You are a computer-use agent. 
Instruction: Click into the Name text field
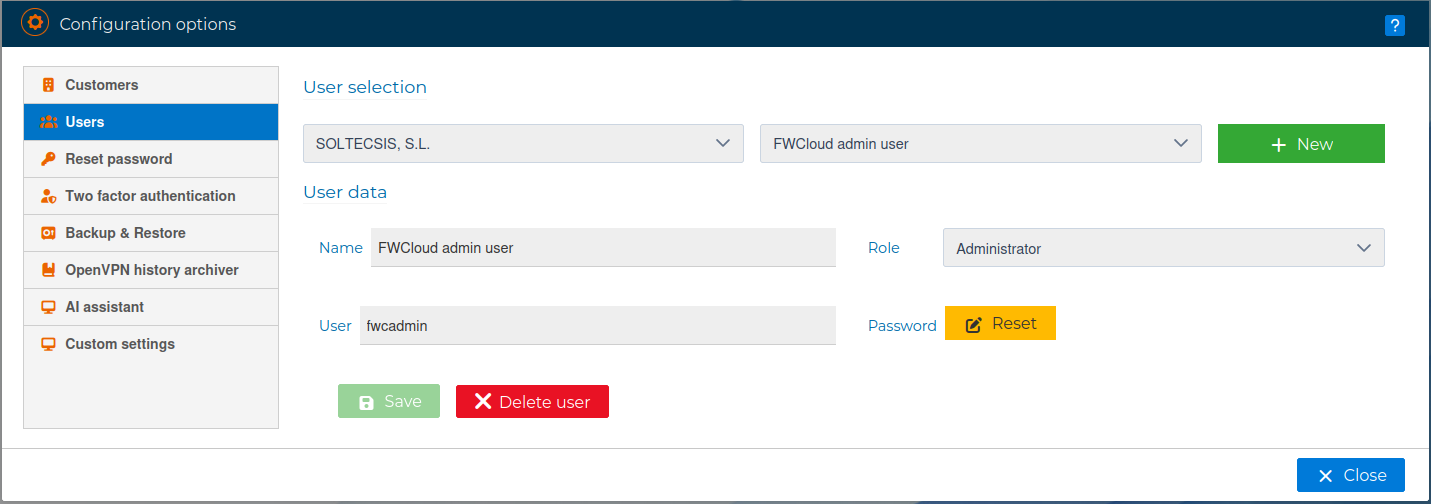click(x=602, y=247)
